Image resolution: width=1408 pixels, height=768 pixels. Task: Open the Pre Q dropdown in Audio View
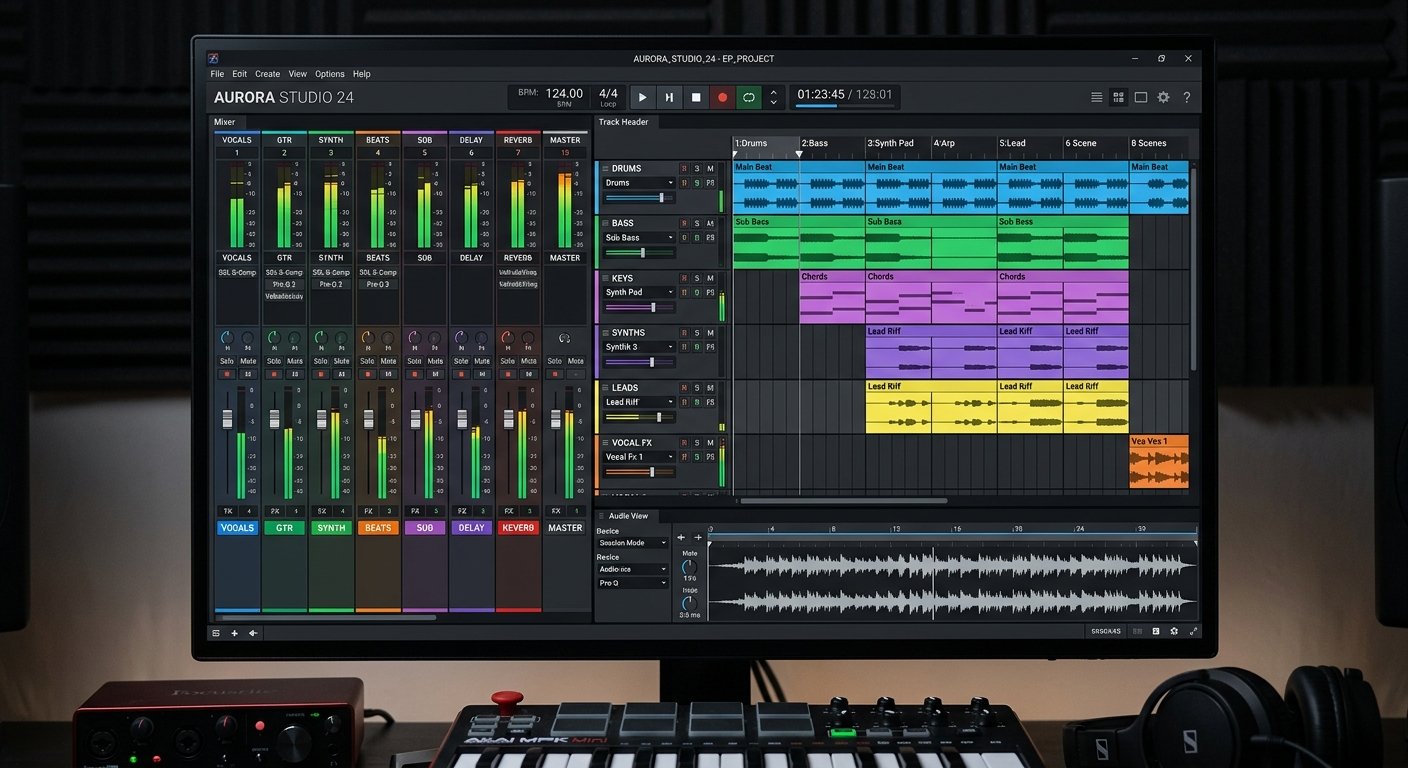coord(632,582)
